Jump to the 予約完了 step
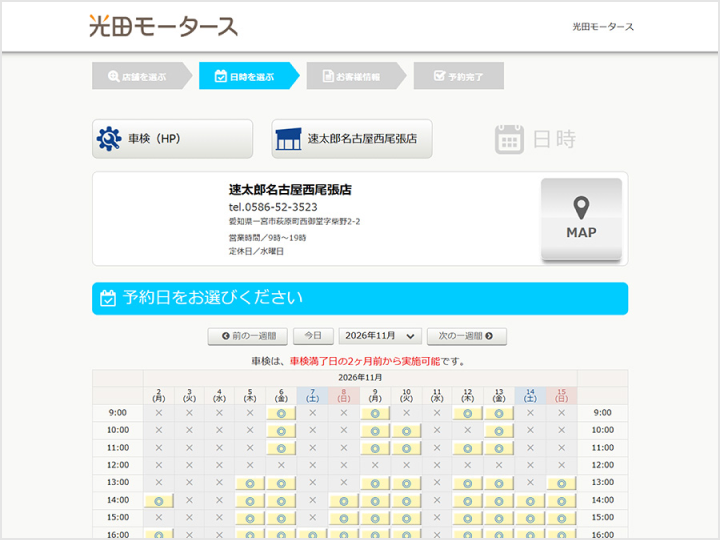This screenshot has width=720, height=540. point(459,76)
